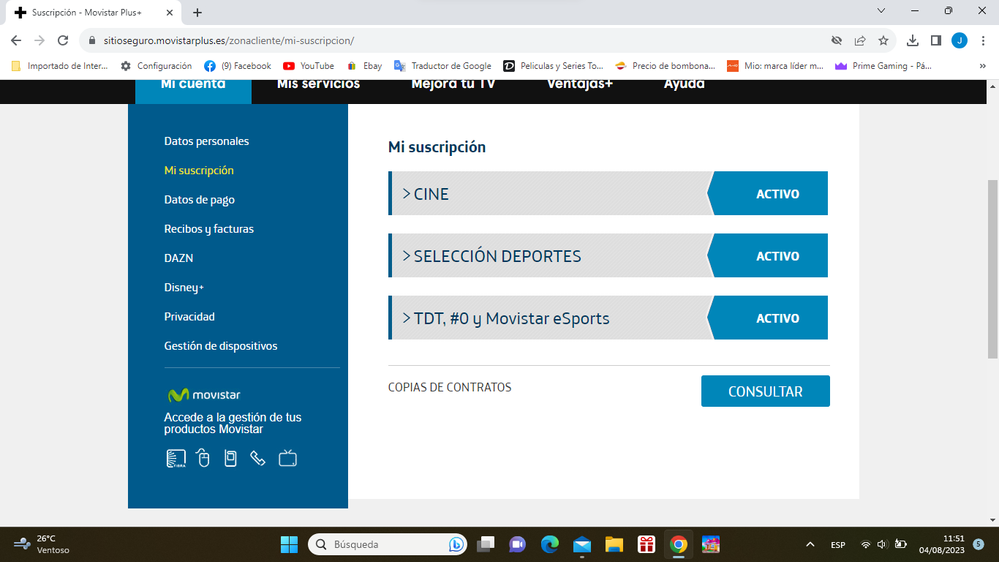Open Chrome's three-dot menu
Screen dimensions: 999x562
click(983, 40)
